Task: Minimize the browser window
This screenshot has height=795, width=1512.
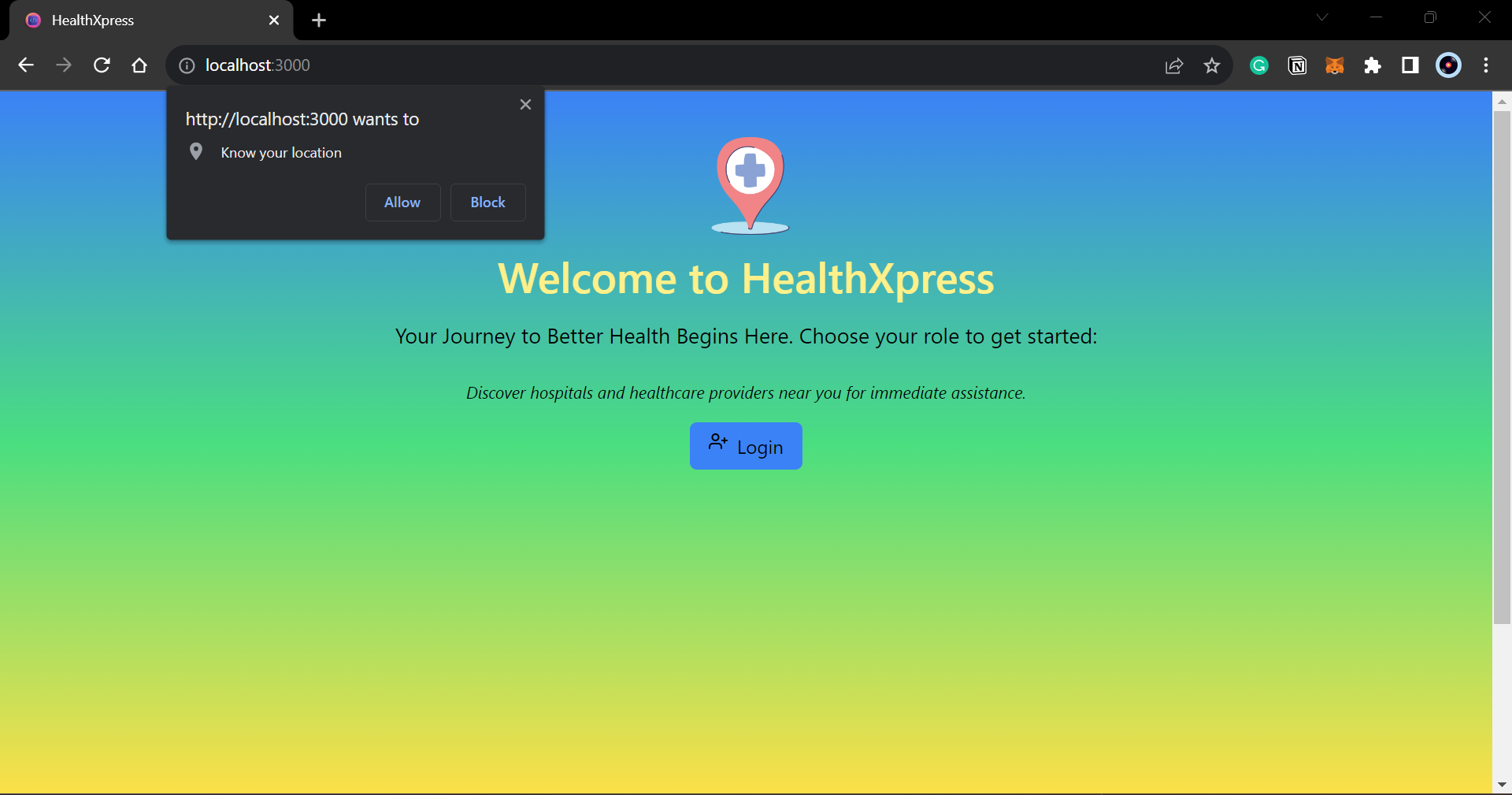Action: pyautogui.click(x=1377, y=17)
